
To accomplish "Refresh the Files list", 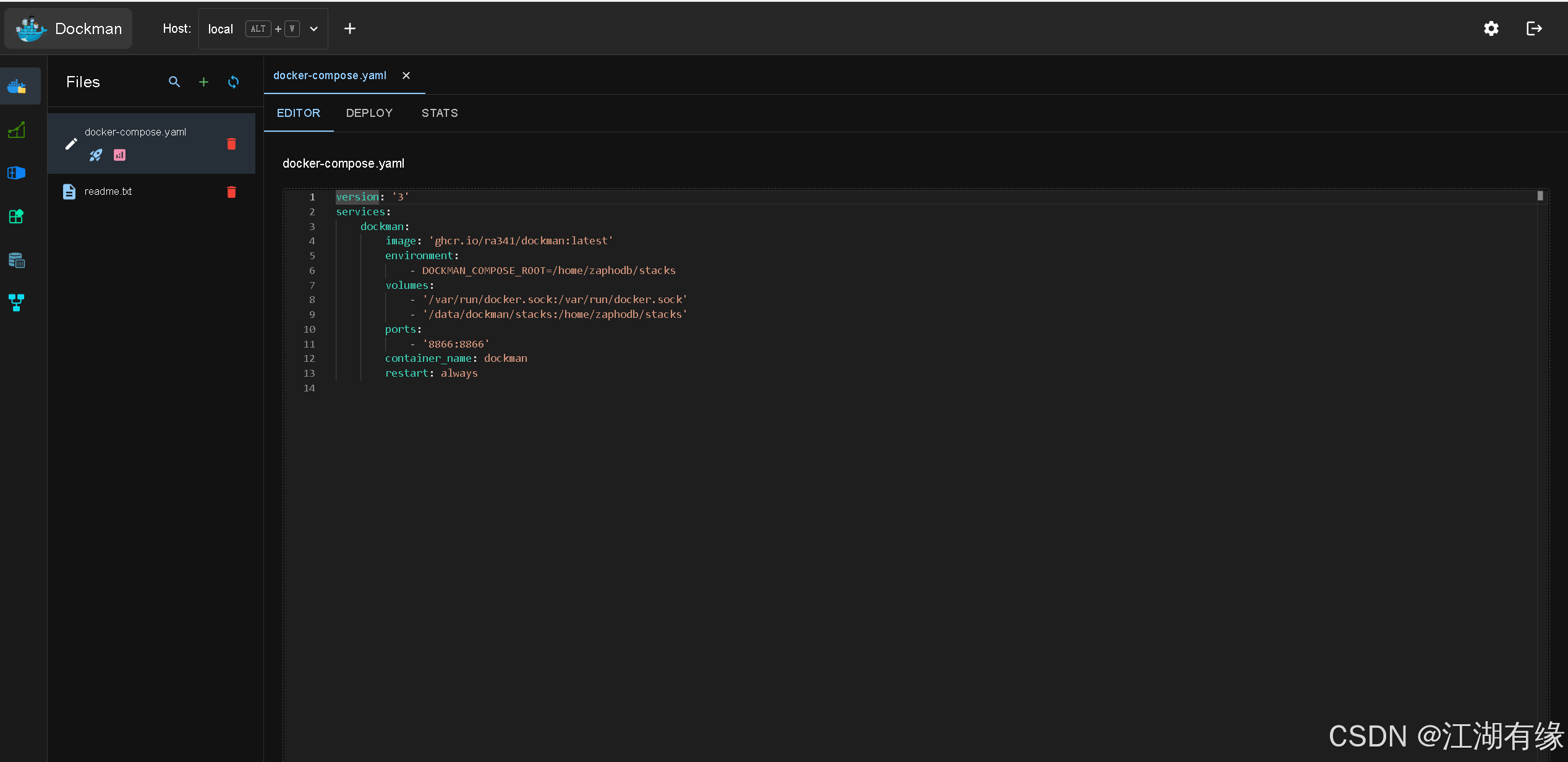I will [x=233, y=82].
